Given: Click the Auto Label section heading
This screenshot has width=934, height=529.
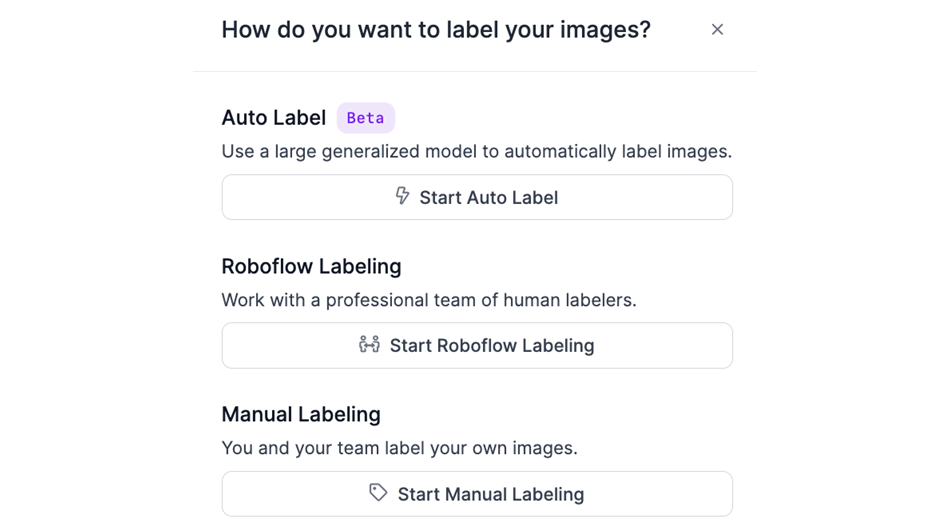Looking at the screenshot, I should [x=273, y=118].
